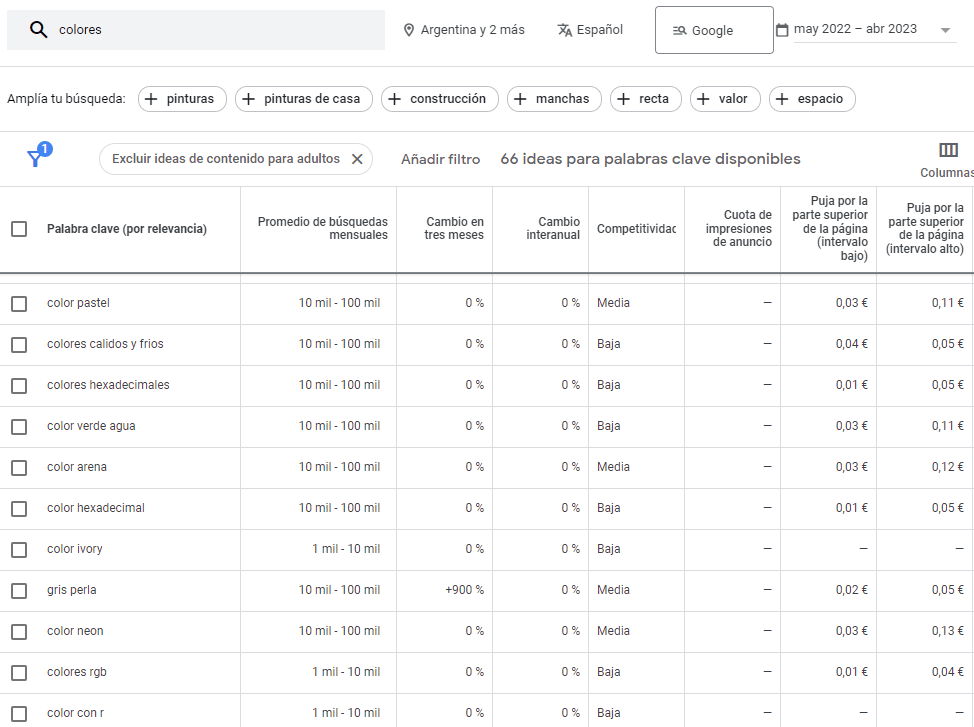Check the colores calidos y frios row
The image size is (974, 727).
point(19,344)
